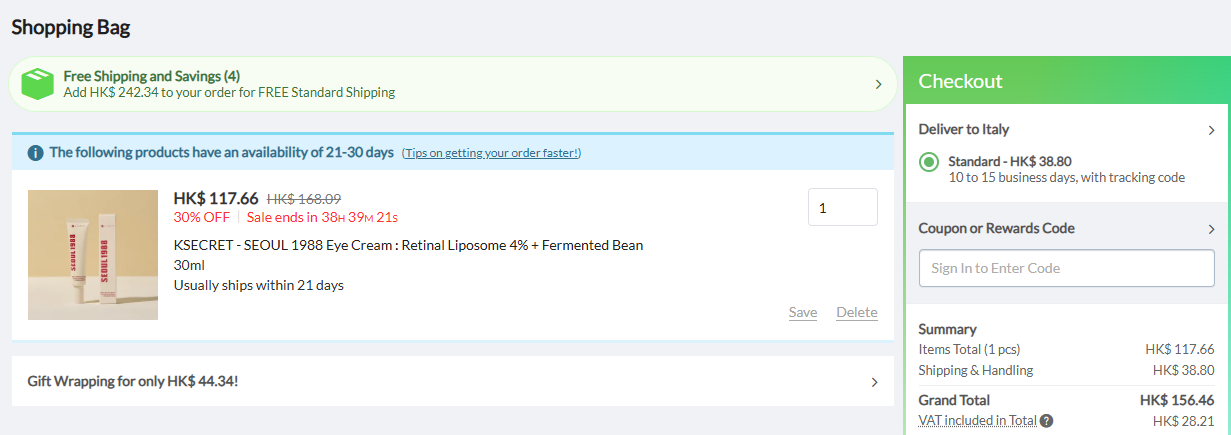Save the eye cream for later
This screenshot has width=1231, height=435.
802,312
